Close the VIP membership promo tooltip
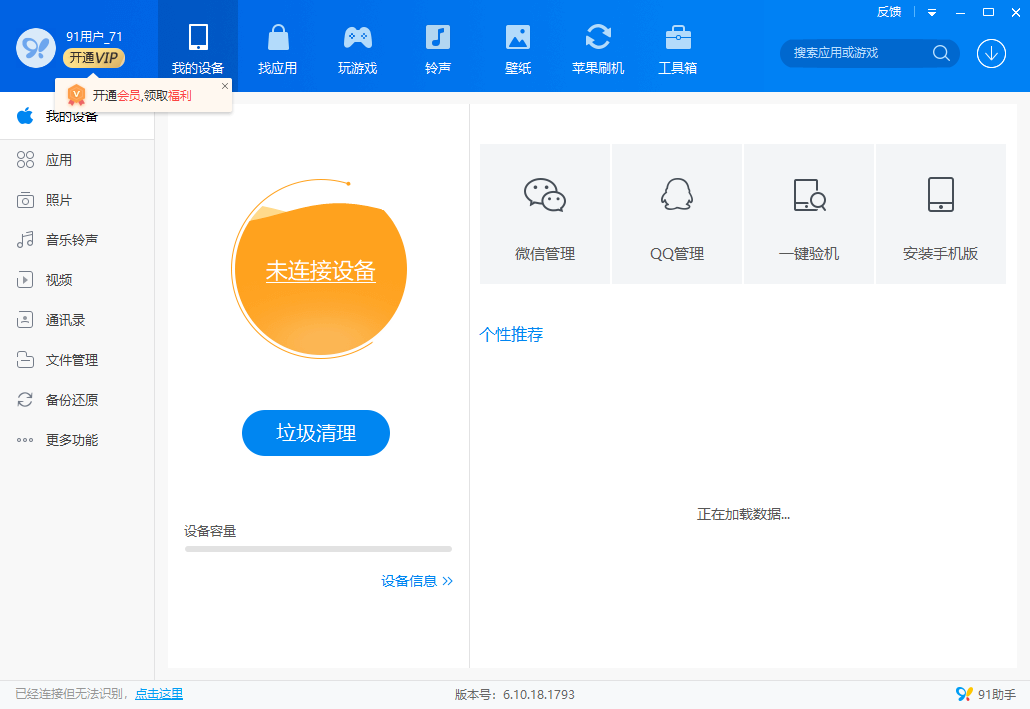The image size is (1030, 709). [x=224, y=87]
